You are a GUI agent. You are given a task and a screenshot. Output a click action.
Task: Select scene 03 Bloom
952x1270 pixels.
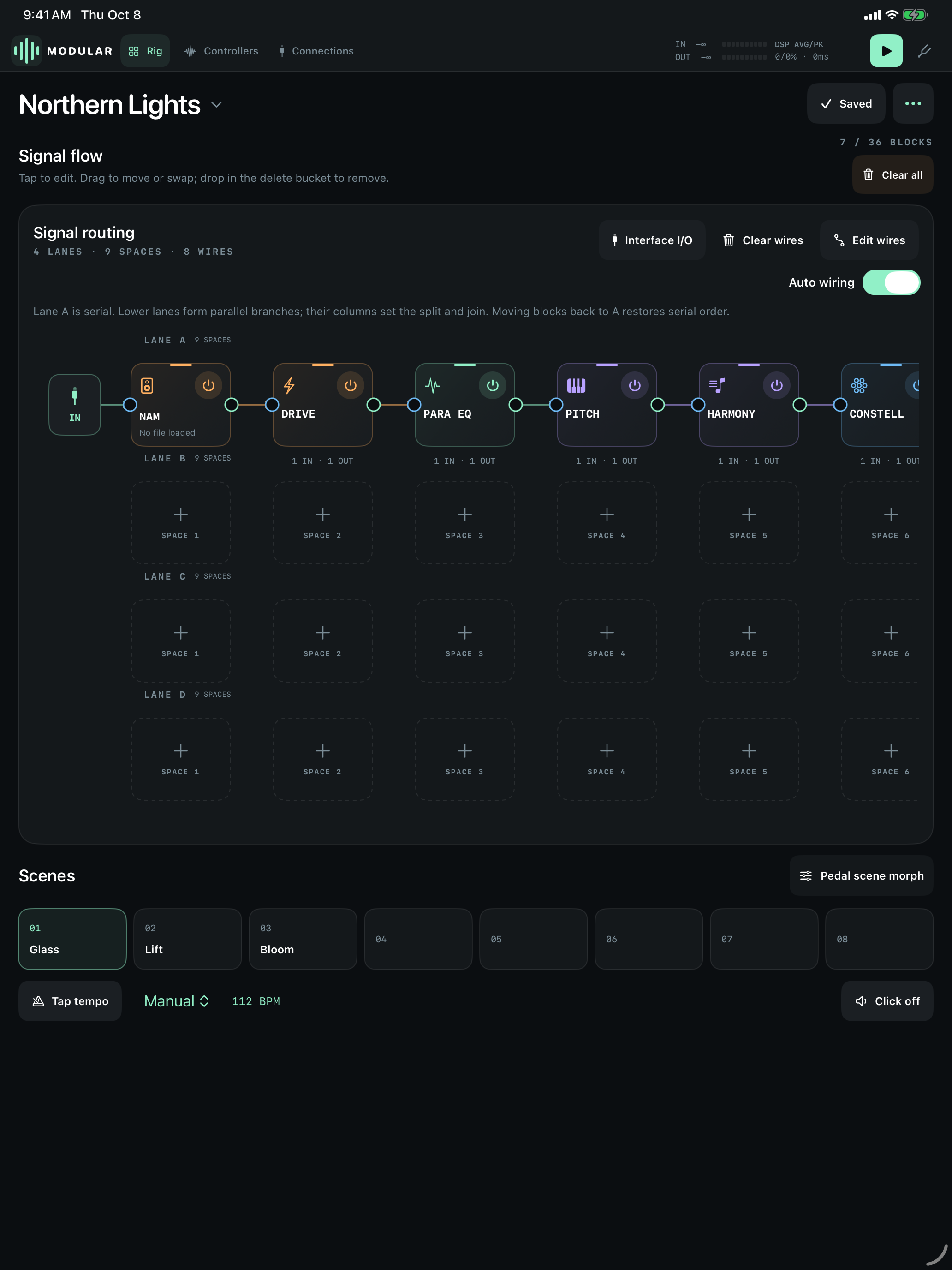(303, 939)
